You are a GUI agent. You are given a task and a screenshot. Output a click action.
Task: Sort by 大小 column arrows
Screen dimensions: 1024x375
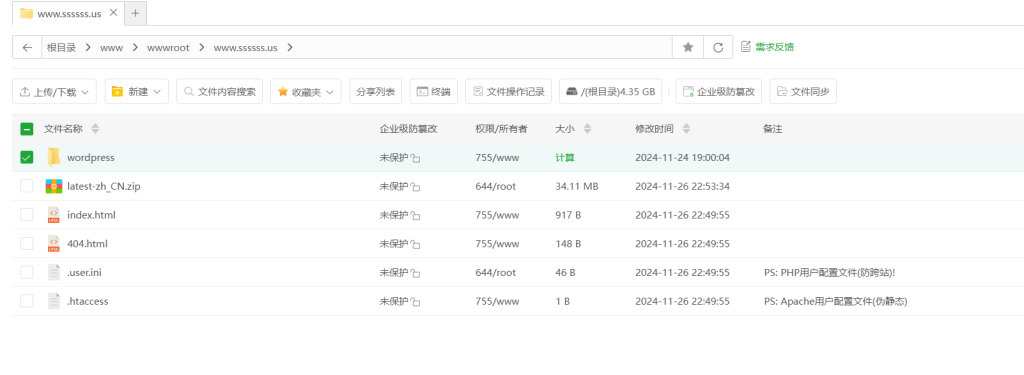click(587, 129)
